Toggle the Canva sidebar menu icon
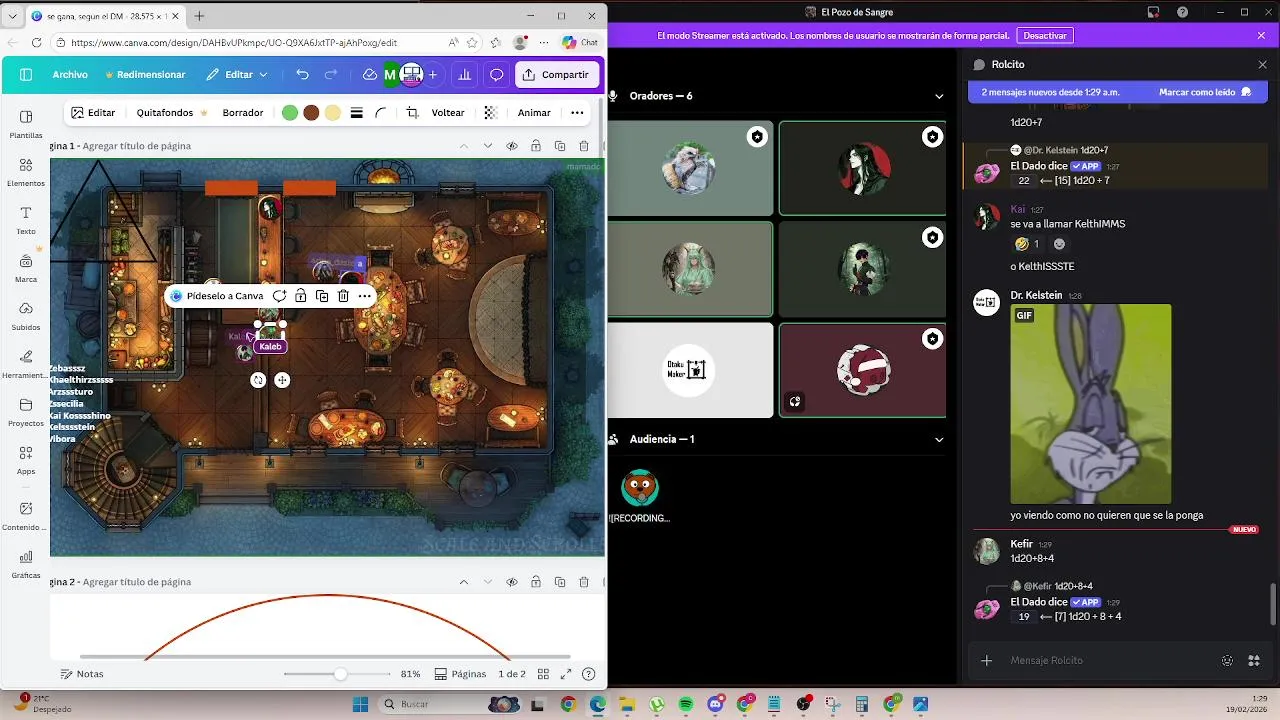This screenshot has height=720, width=1280. [26, 75]
